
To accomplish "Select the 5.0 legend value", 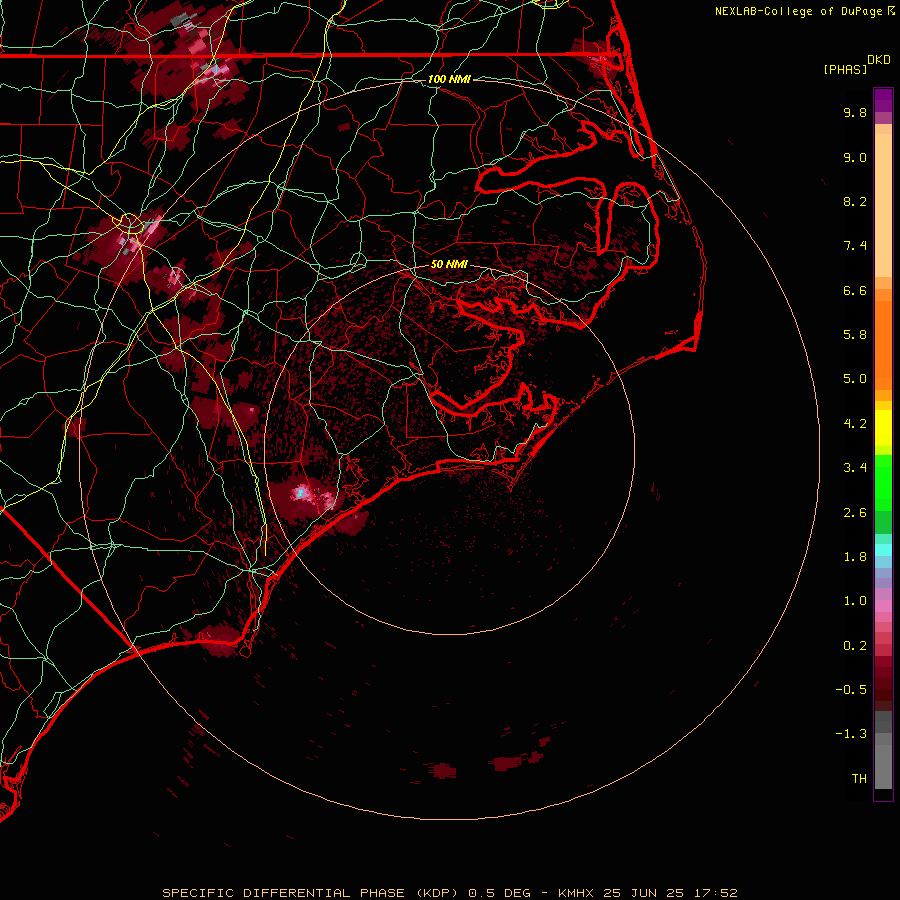I will 855,379.
